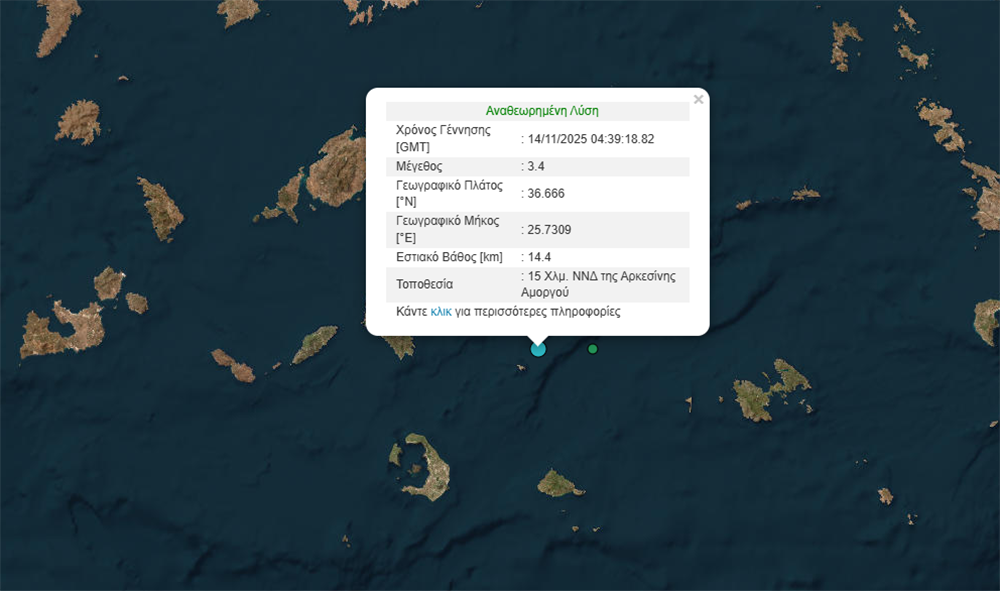Select the cyan earthquake epicenter marker
The width and height of the screenshot is (1000, 591).
click(538, 349)
